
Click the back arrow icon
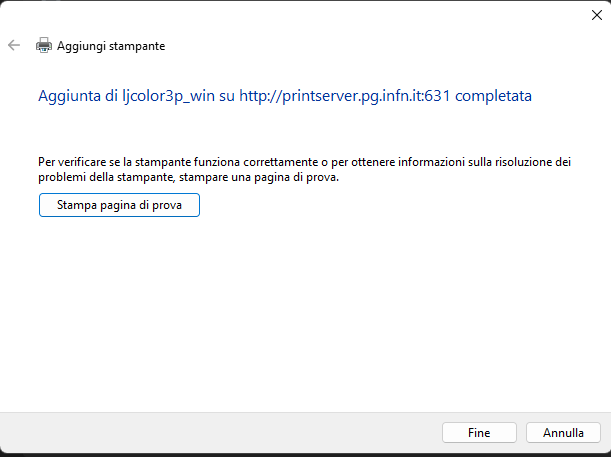(x=14, y=45)
